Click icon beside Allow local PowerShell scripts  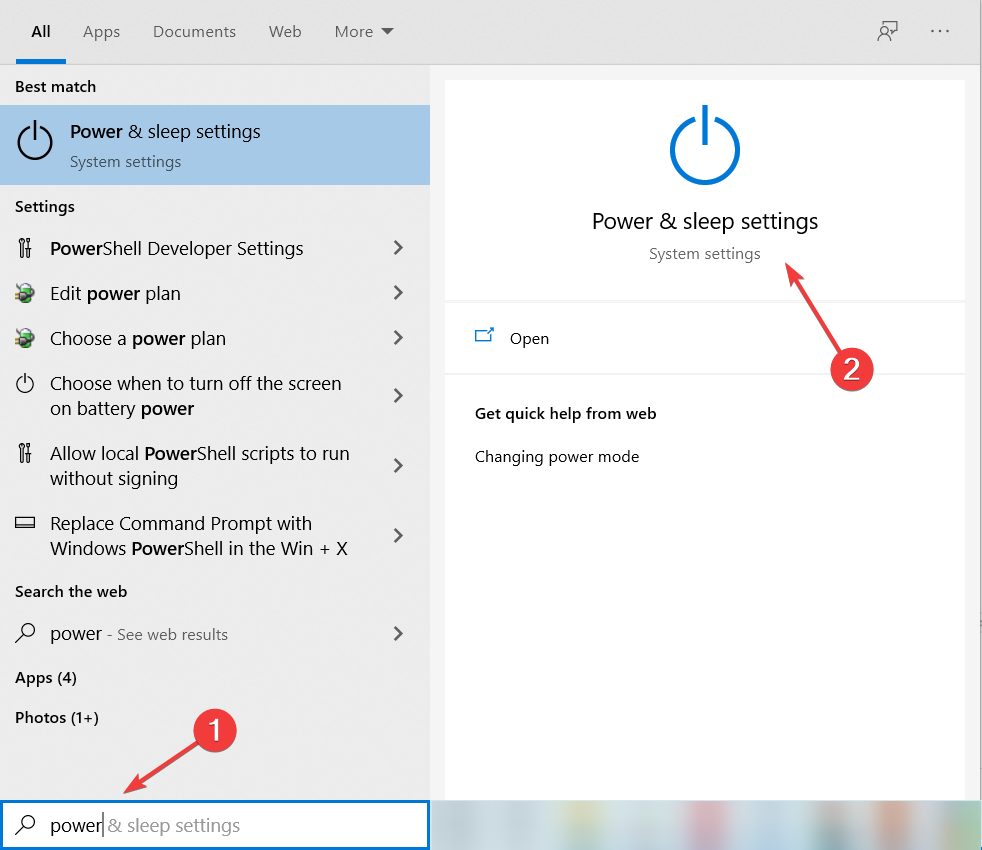coord(24,453)
